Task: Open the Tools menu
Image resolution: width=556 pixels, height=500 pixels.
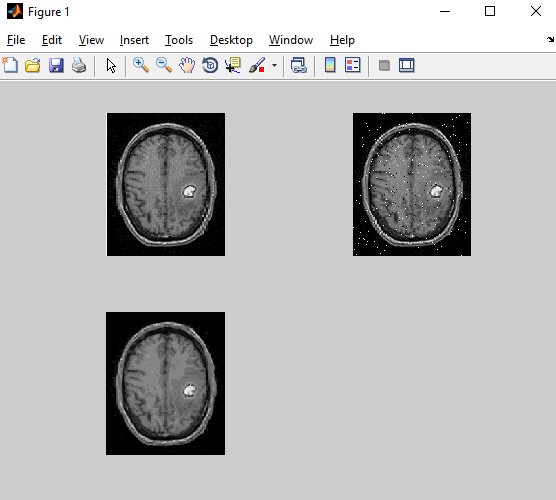Action: point(179,40)
